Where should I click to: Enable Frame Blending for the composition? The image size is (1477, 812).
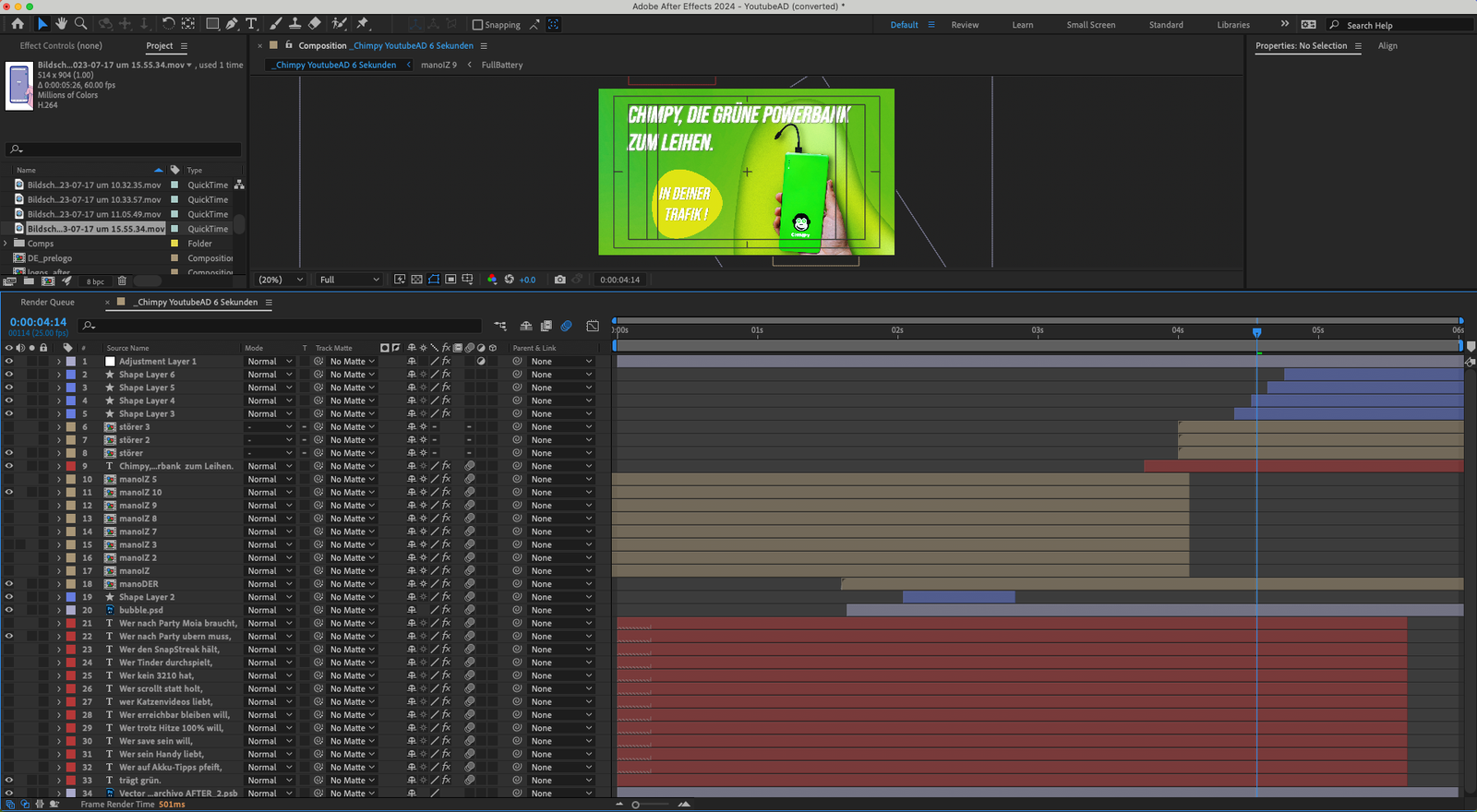(546, 326)
